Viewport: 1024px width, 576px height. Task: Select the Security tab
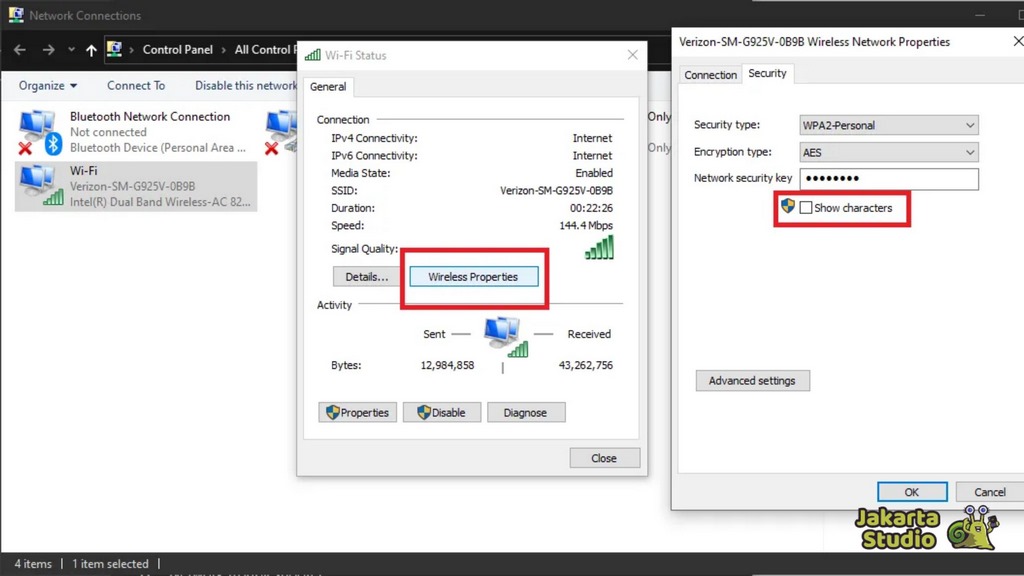[x=767, y=74]
